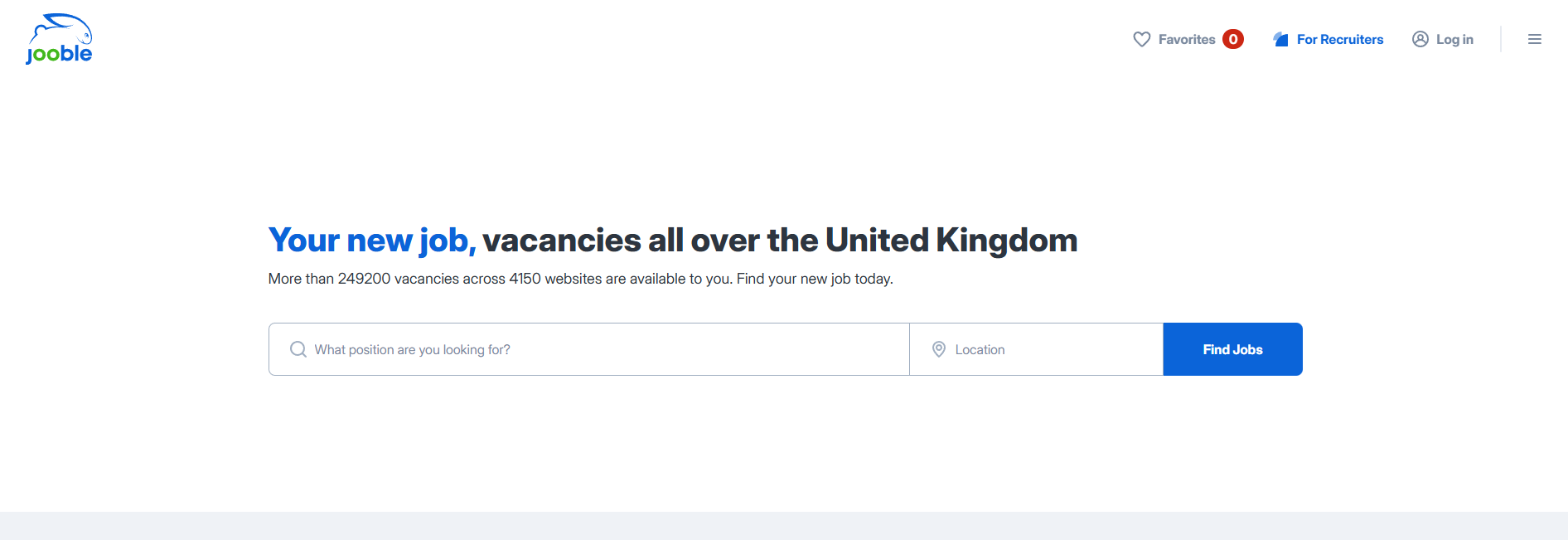Click the blue "Your new job," heading text
1568x540 pixels.
(x=371, y=241)
